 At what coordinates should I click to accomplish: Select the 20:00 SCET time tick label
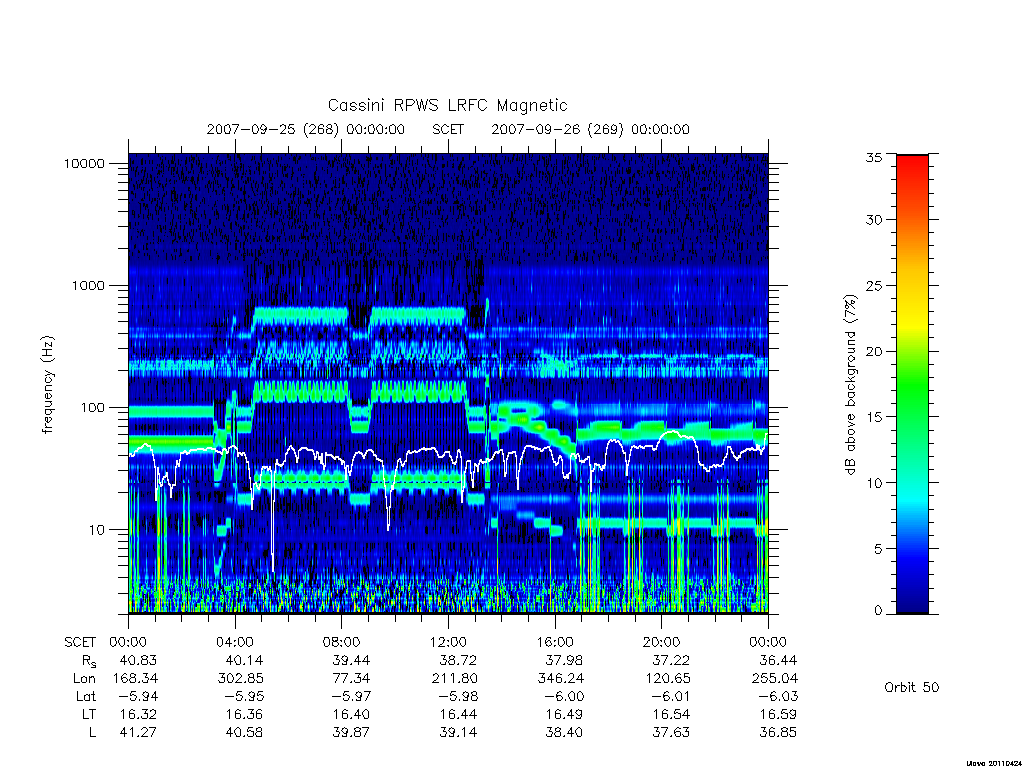tap(662, 642)
